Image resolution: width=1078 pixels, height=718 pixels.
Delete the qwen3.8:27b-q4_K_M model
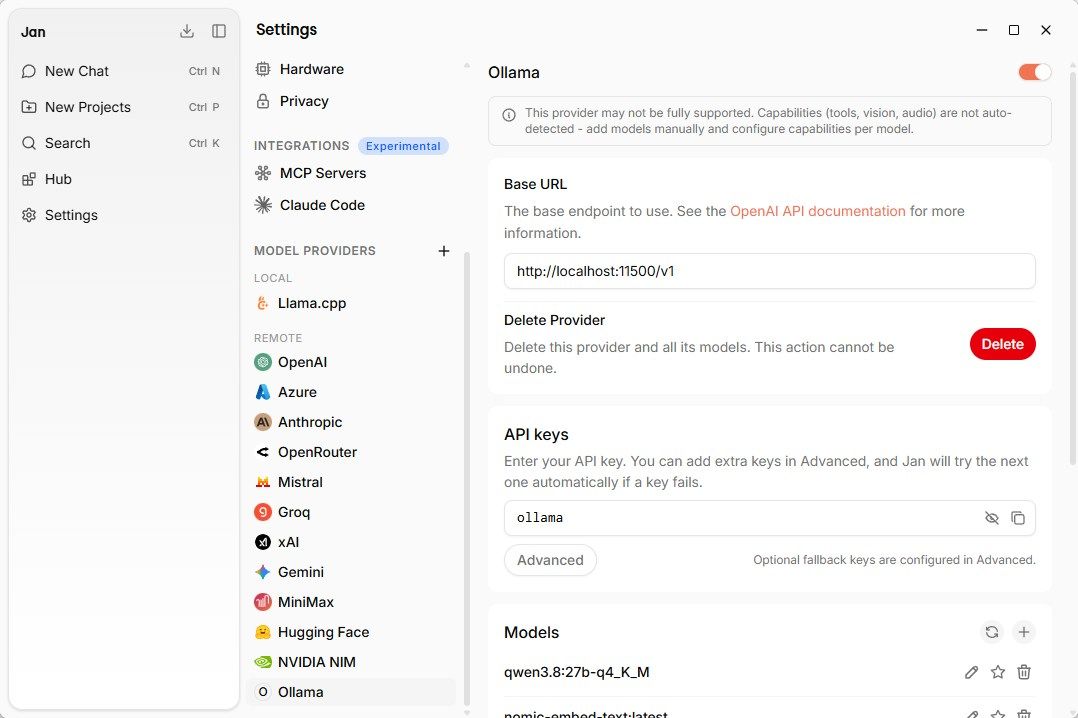point(1024,673)
